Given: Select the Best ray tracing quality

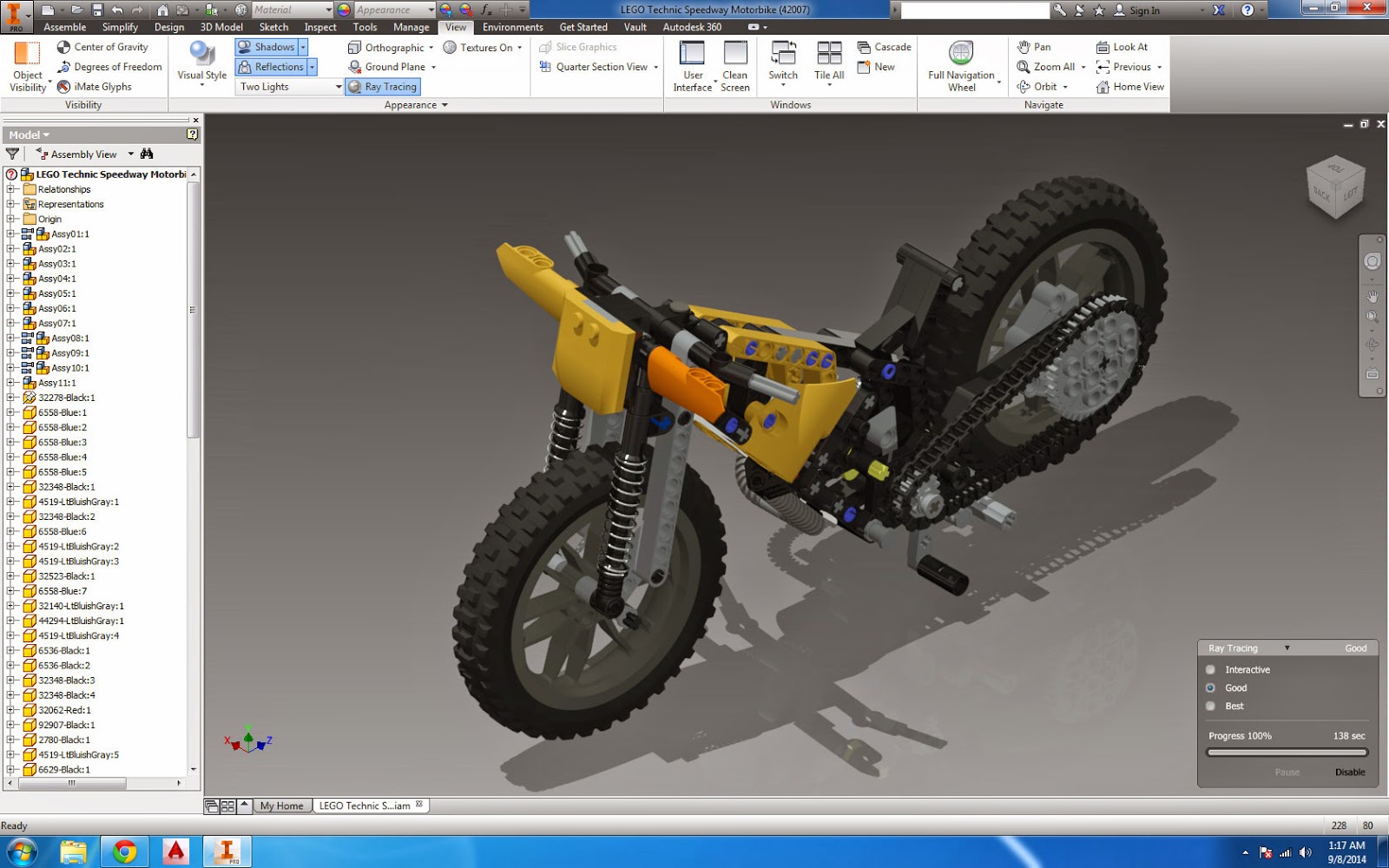Looking at the screenshot, I should pyautogui.click(x=1210, y=706).
